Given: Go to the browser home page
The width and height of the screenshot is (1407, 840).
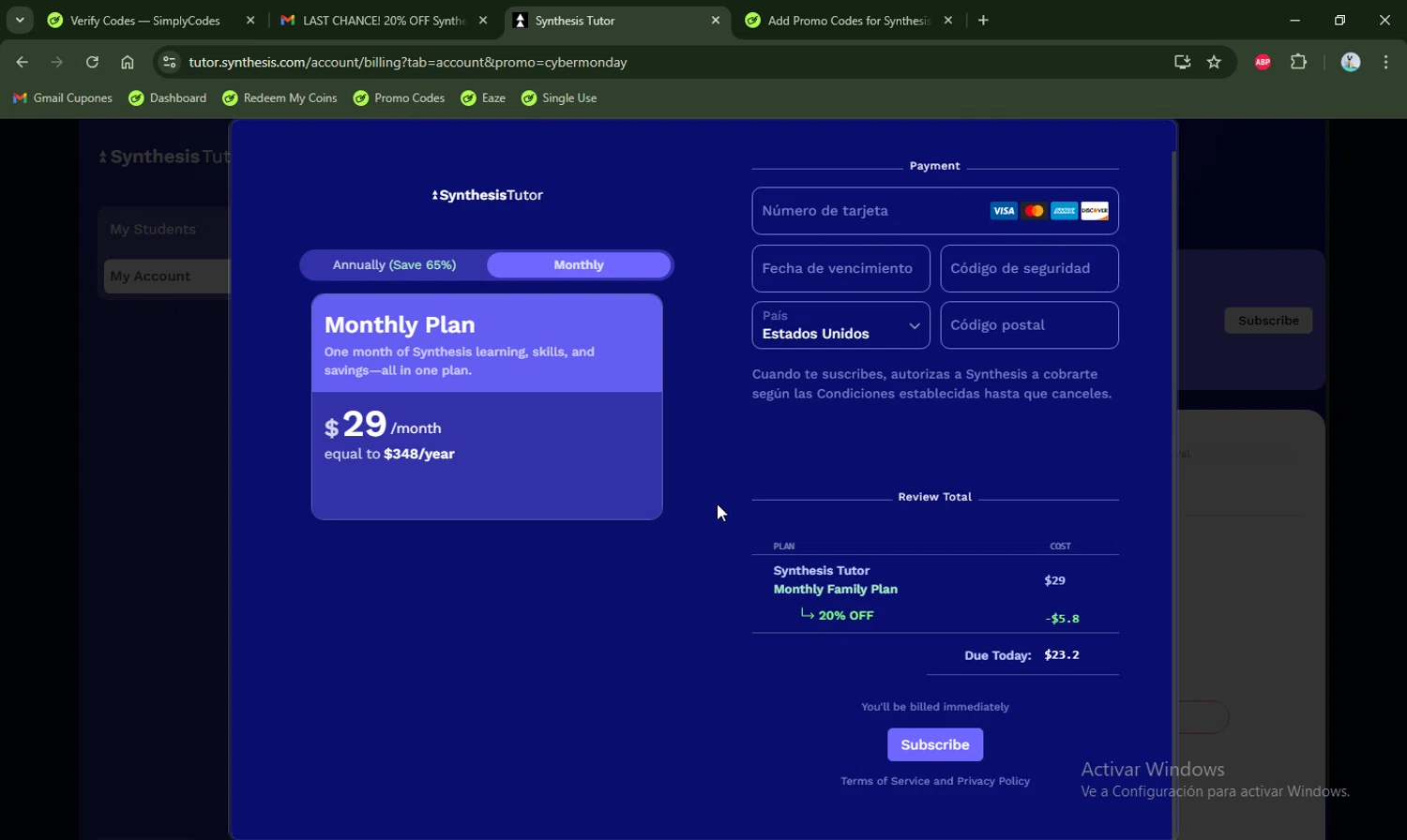Looking at the screenshot, I should (128, 62).
